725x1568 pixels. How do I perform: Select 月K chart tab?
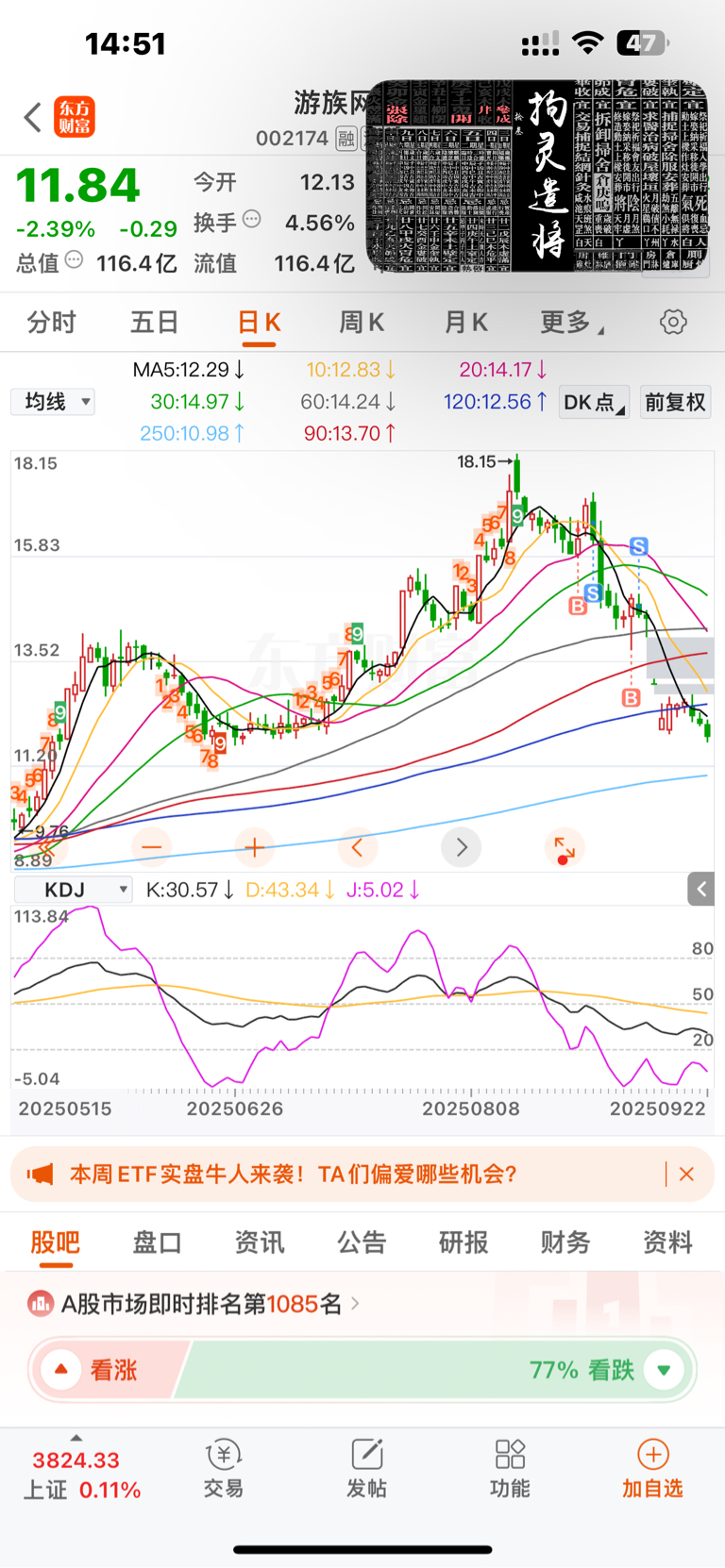coord(465,323)
